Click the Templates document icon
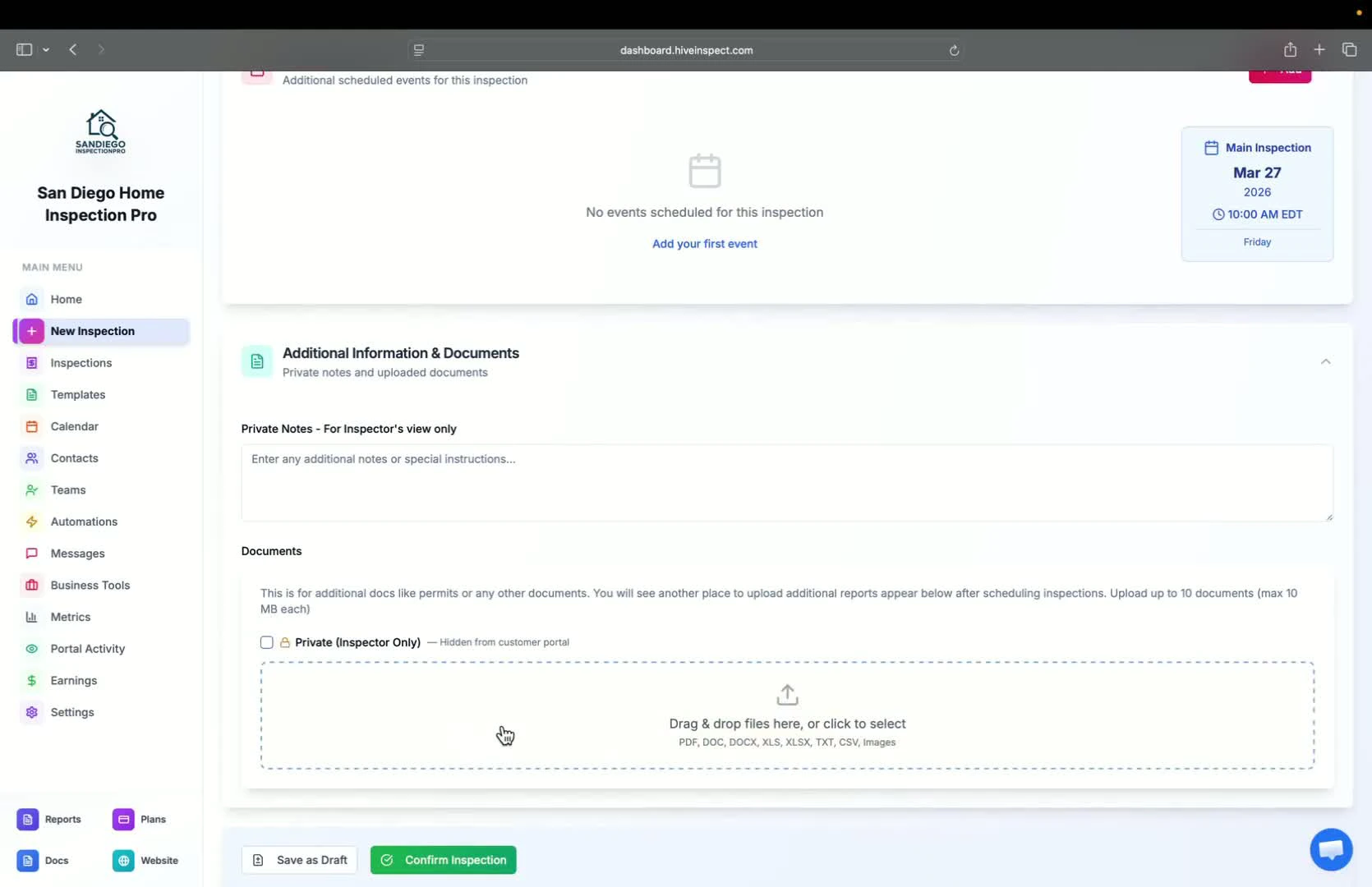 31,395
